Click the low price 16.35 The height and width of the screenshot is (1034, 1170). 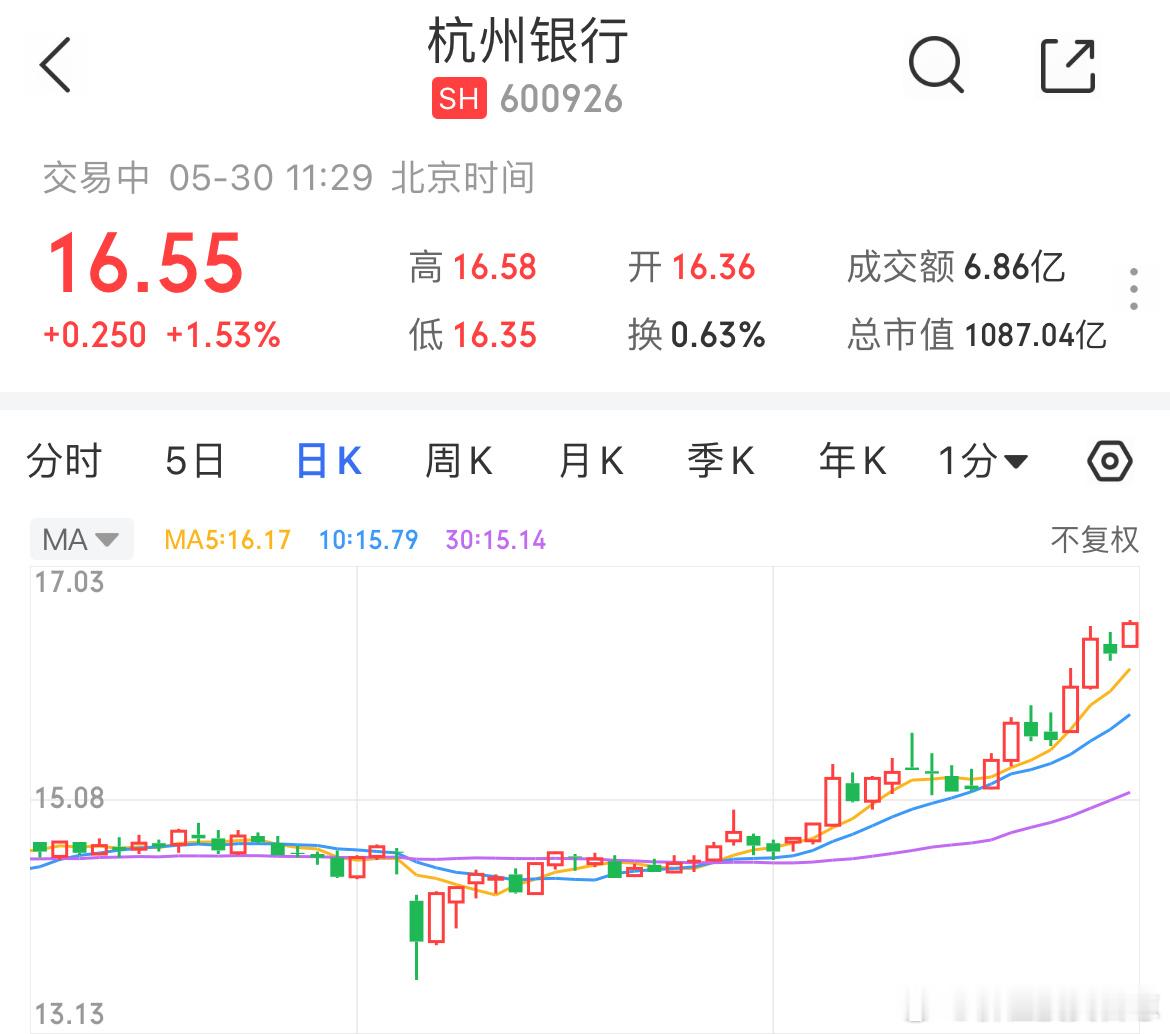495,334
